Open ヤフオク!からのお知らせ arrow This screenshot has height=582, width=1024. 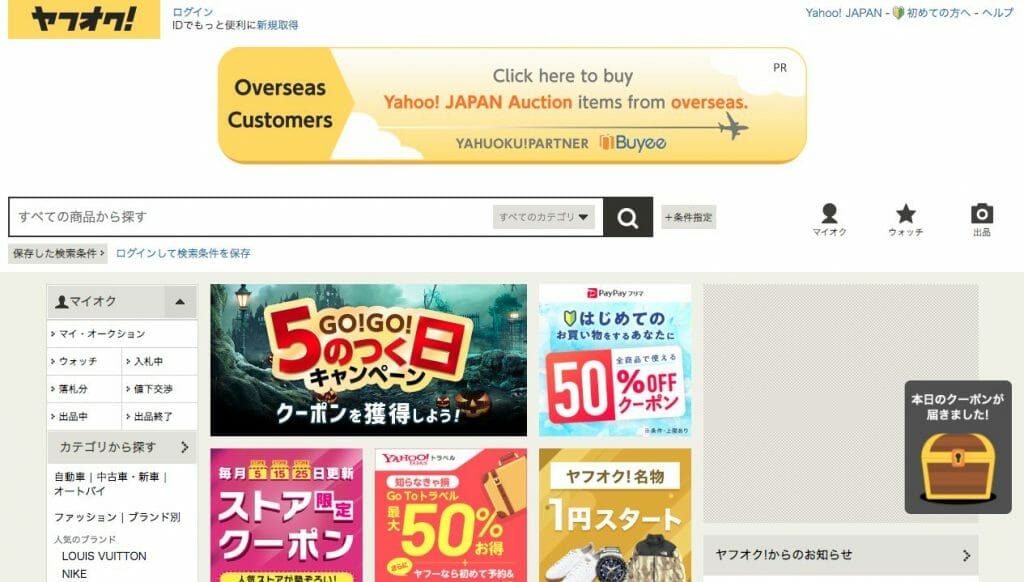click(967, 555)
